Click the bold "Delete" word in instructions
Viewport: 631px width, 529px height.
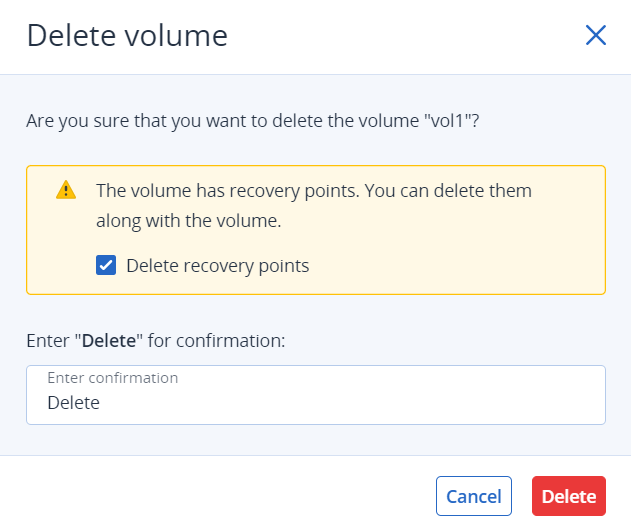point(109,341)
